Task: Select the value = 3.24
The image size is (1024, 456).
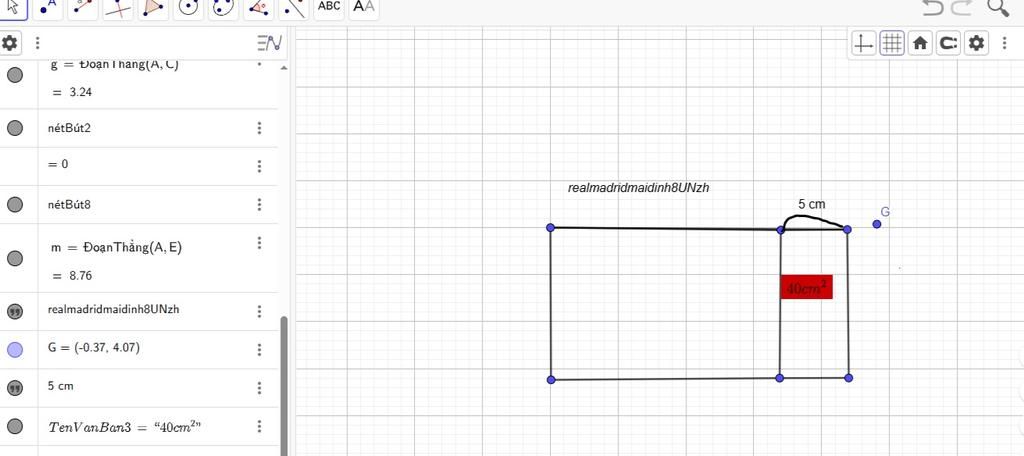Action: pyautogui.click(x=72, y=92)
